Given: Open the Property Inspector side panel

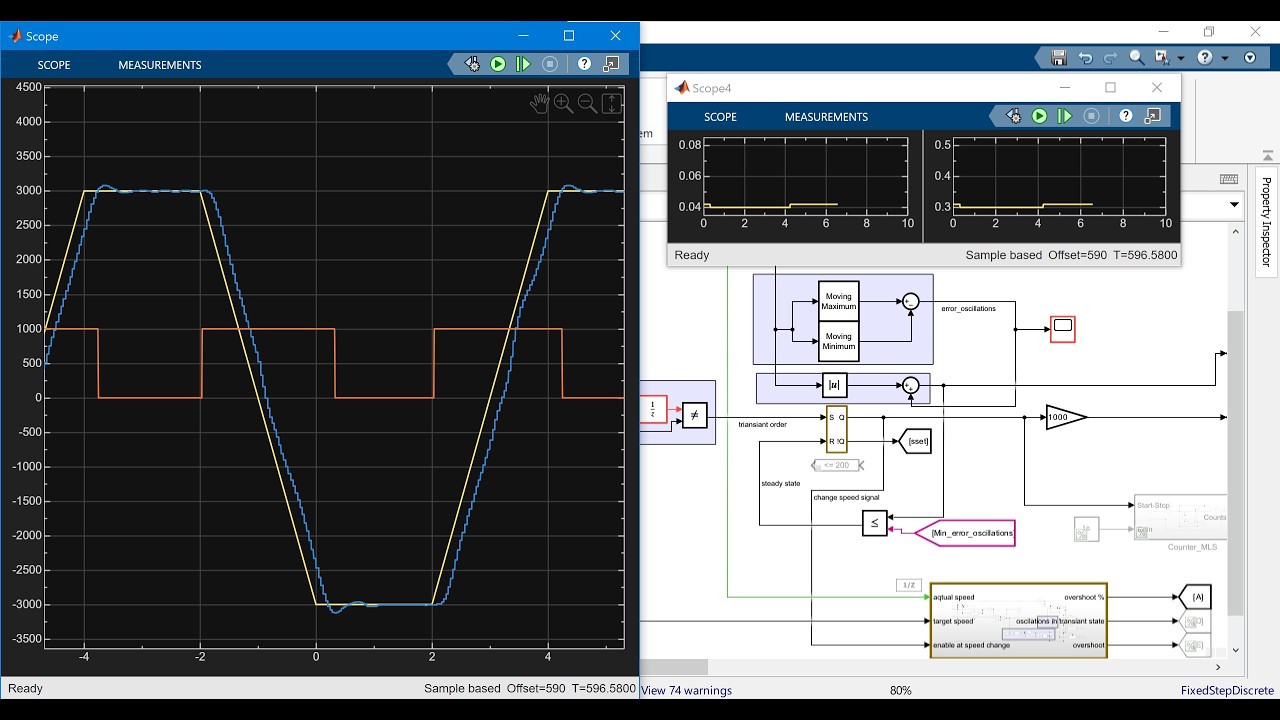Looking at the screenshot, I should [x=1266, y=222].
